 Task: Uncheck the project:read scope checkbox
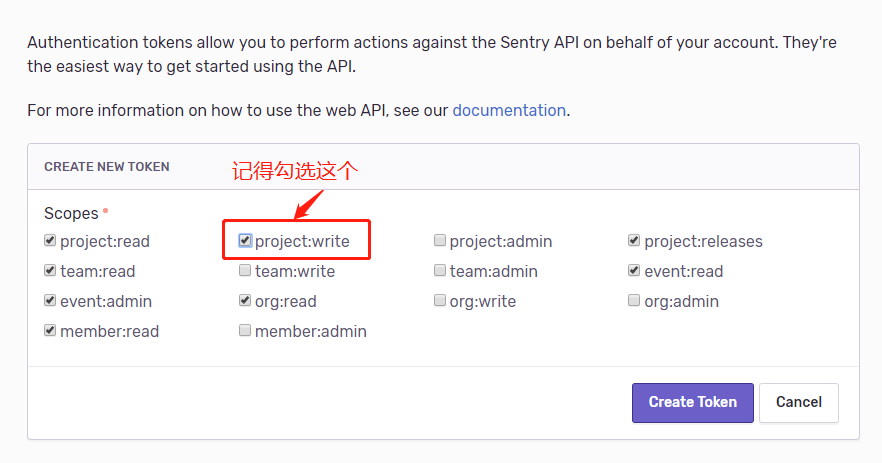pos(50,241)
